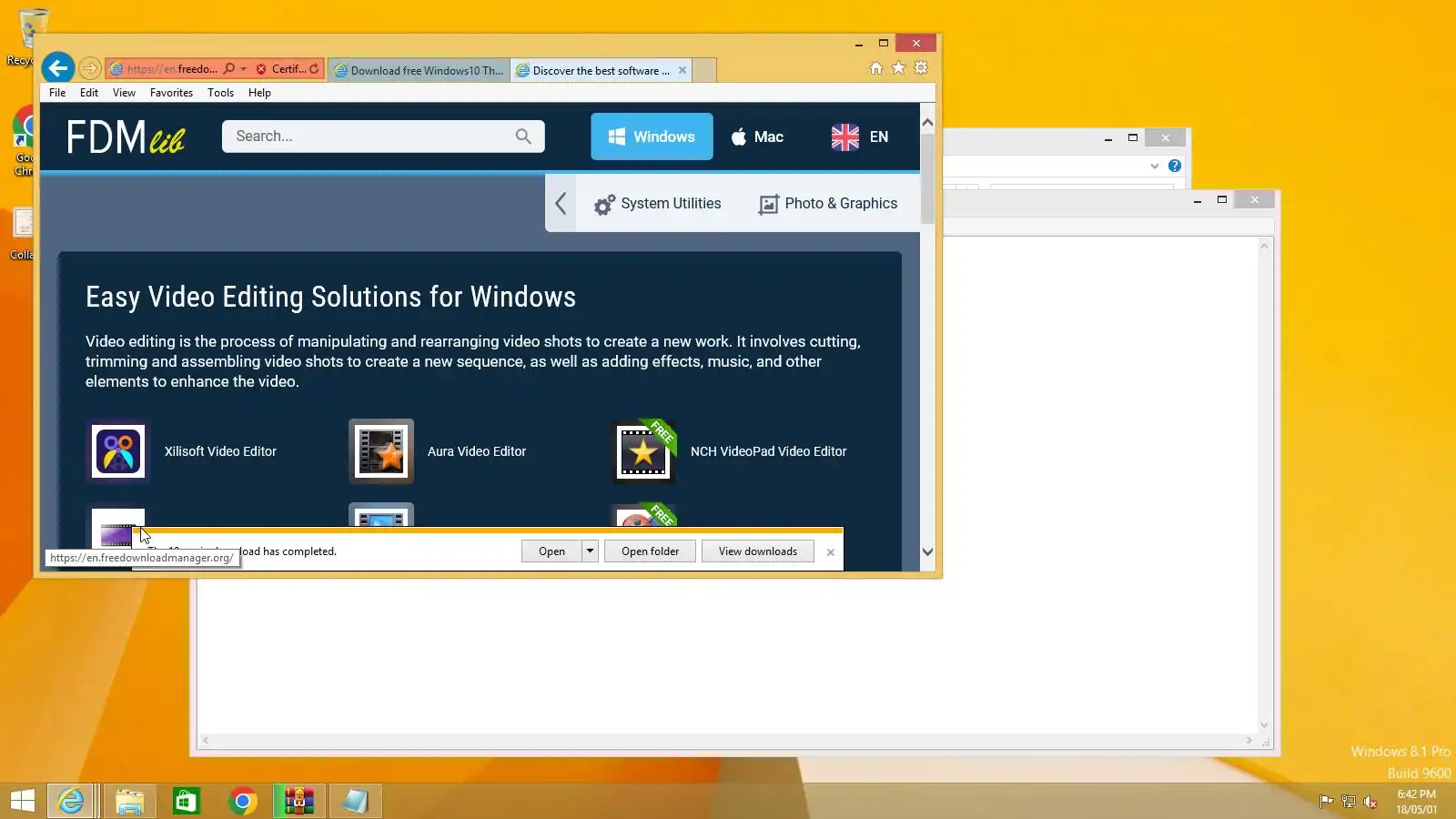Open Favorites with the star icon
Screen dimensions: 1456x819
tap(898, 68)
